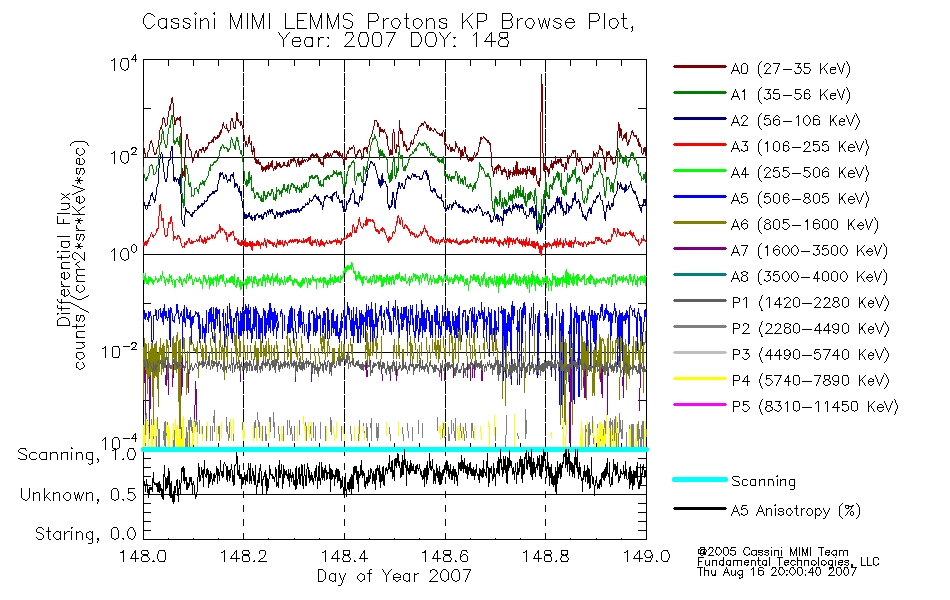
Task: Click the A5 (506-805 KeV) legend label
Action: pyautogui.click(x=800, y=199)
